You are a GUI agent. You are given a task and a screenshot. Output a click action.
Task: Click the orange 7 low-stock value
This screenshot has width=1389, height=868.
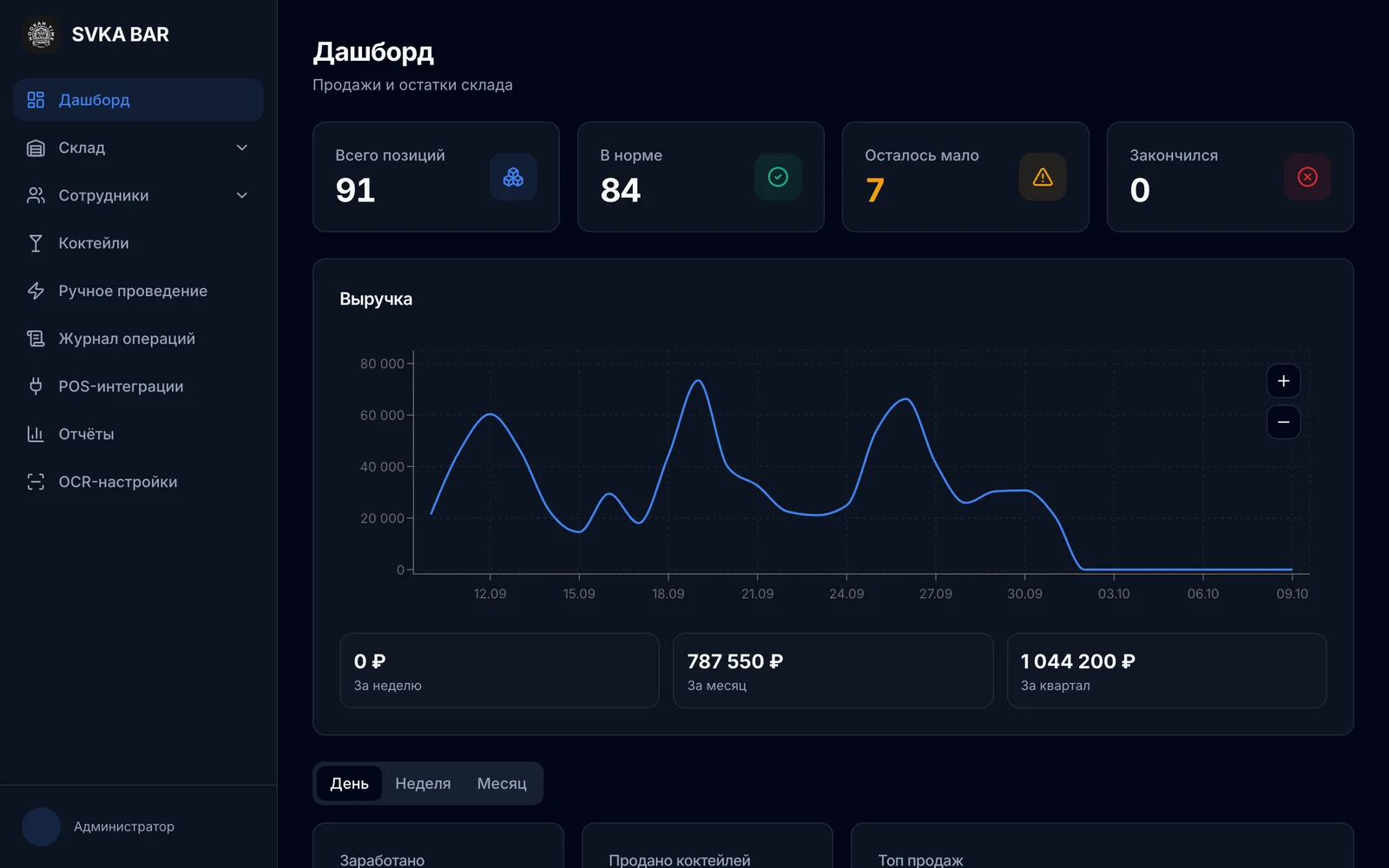pos(875,190)
